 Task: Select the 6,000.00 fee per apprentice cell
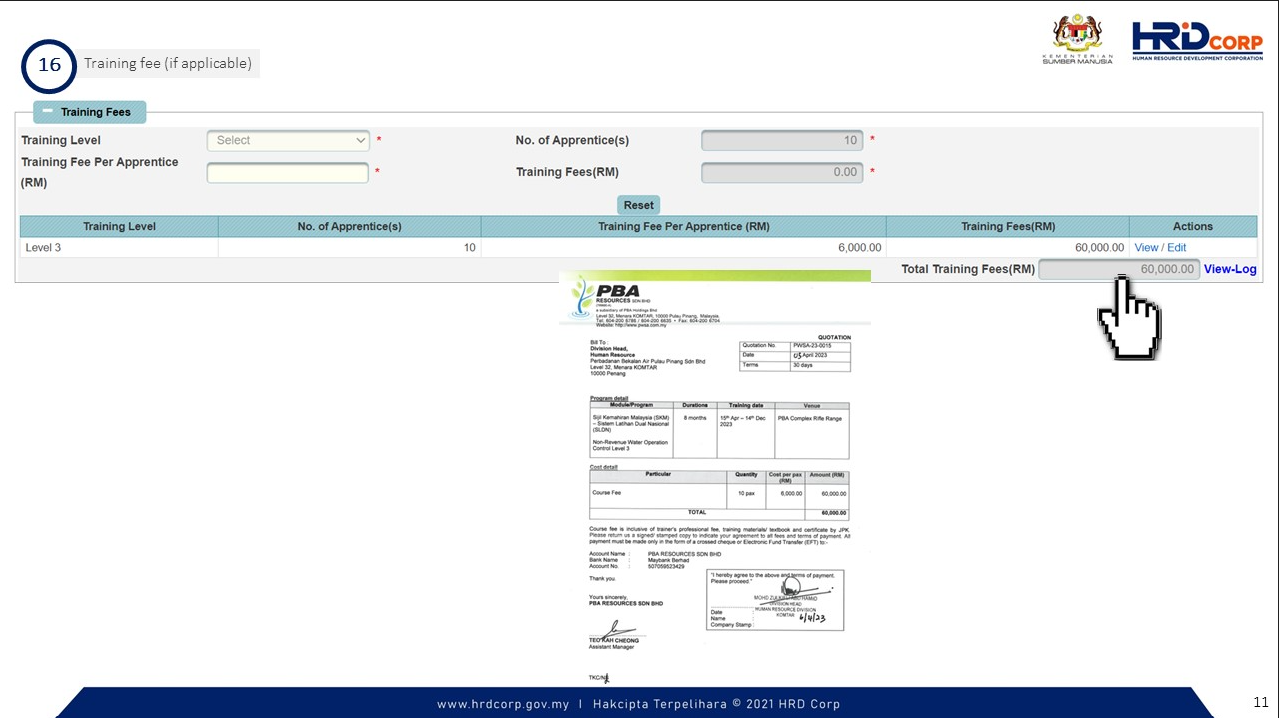pyautogui.click(x=684, y=247)
